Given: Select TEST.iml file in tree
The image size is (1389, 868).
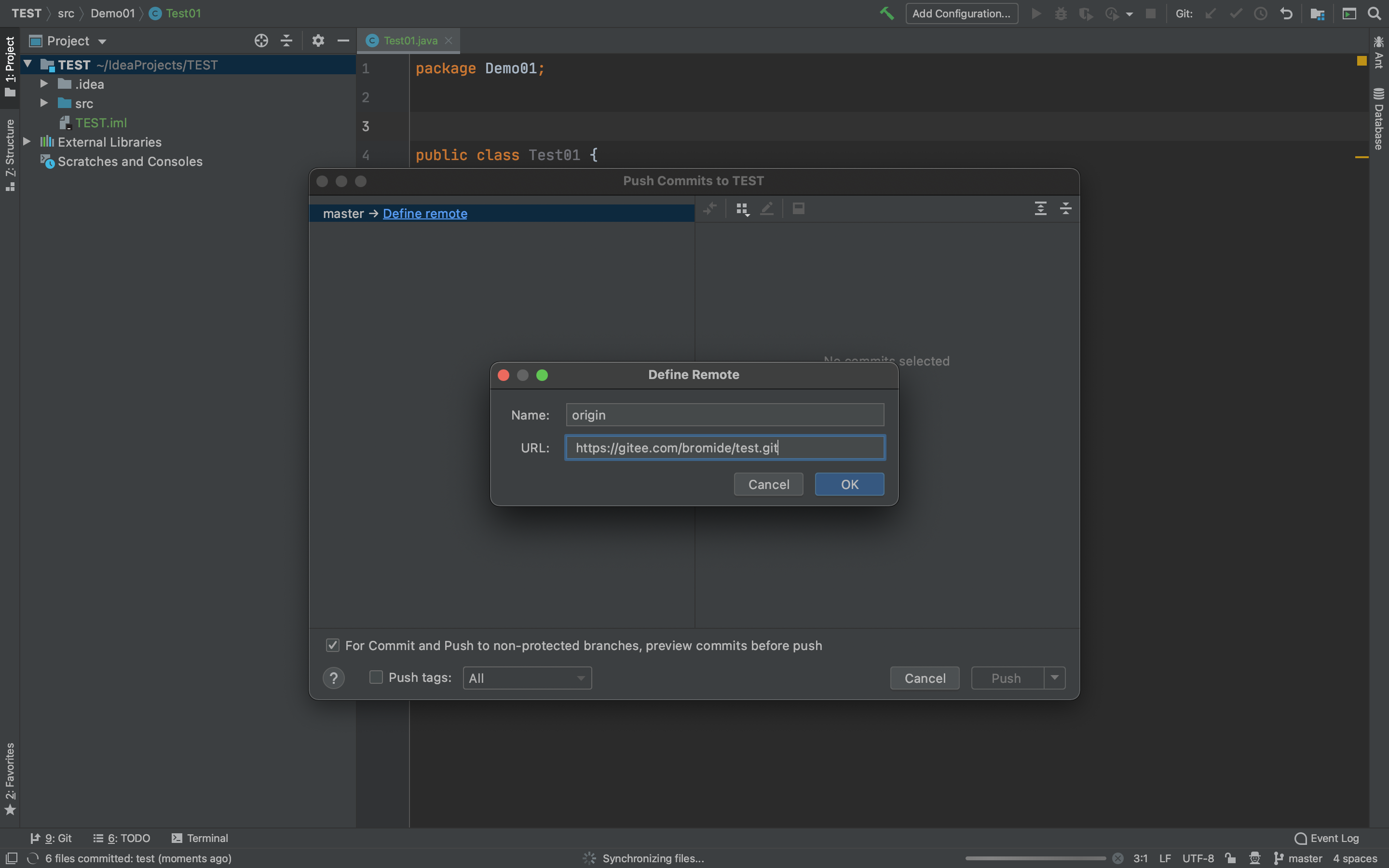Looking at the screenshot, I should point(101,122).
